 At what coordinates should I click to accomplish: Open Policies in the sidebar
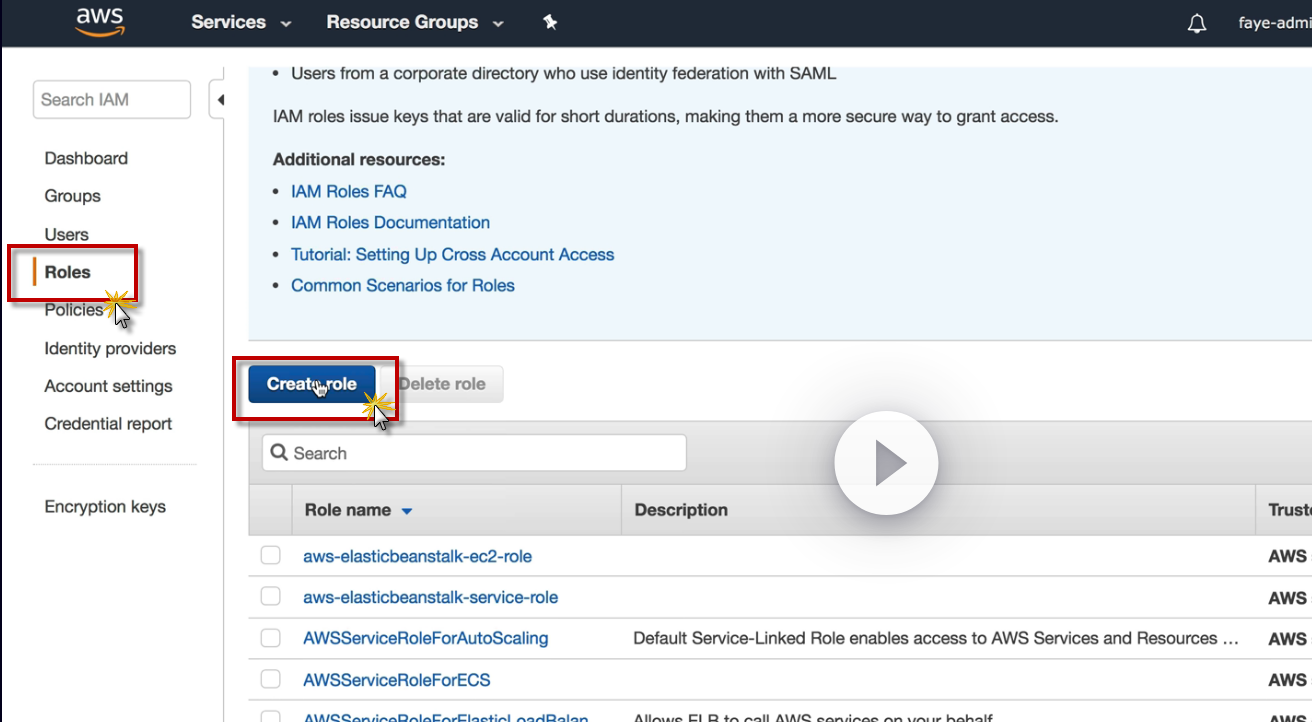[74, 310]
